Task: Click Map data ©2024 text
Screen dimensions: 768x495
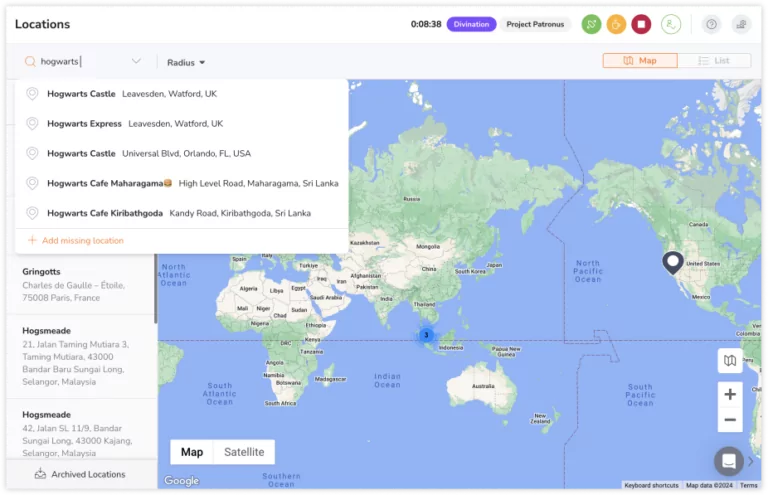Action: tap(709, 485)
